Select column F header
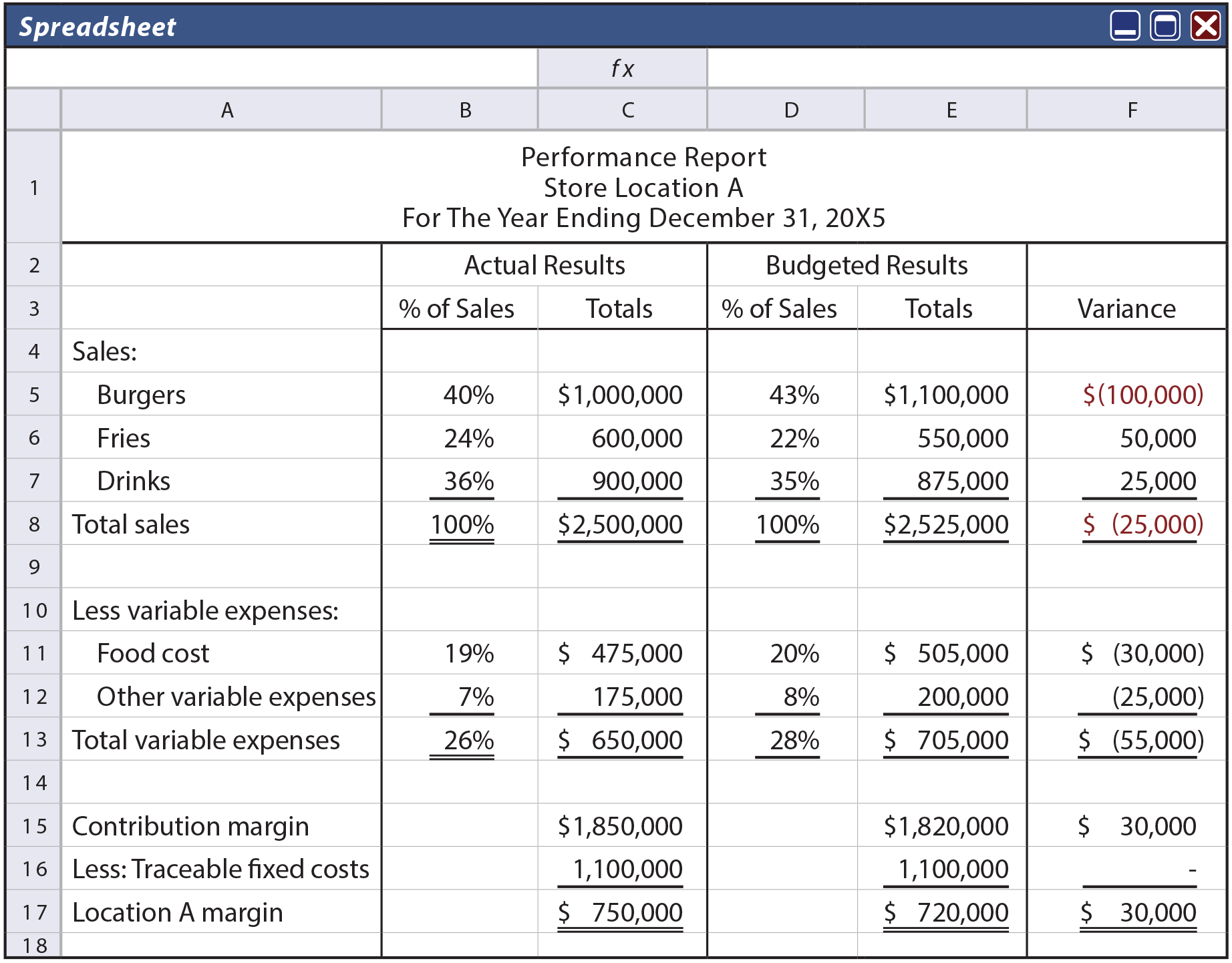This screenshot has height=963, width=1232. coord(1126,110)
